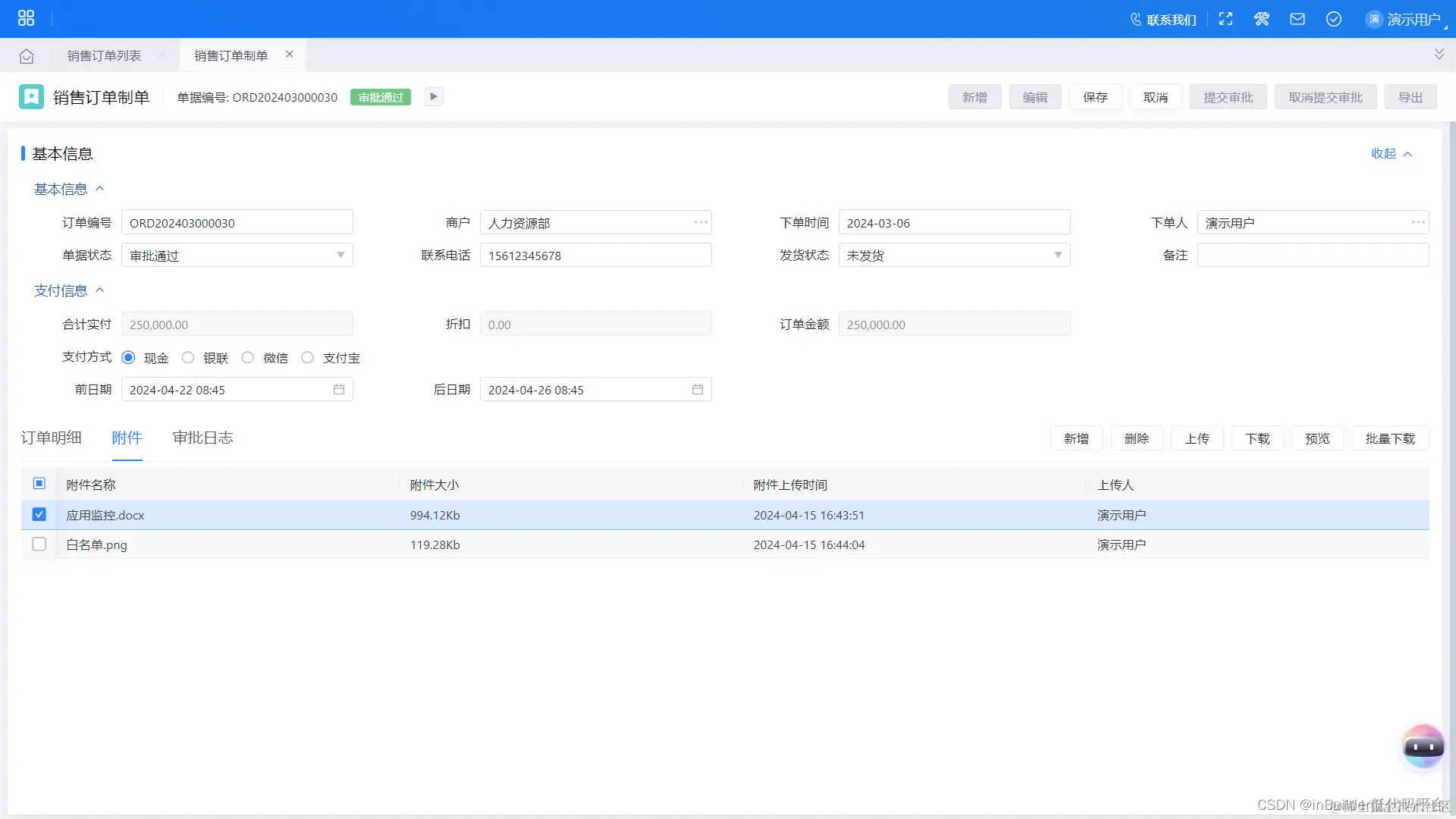Uncheck the 应用监控.docx row checkbox

(39, 515)
